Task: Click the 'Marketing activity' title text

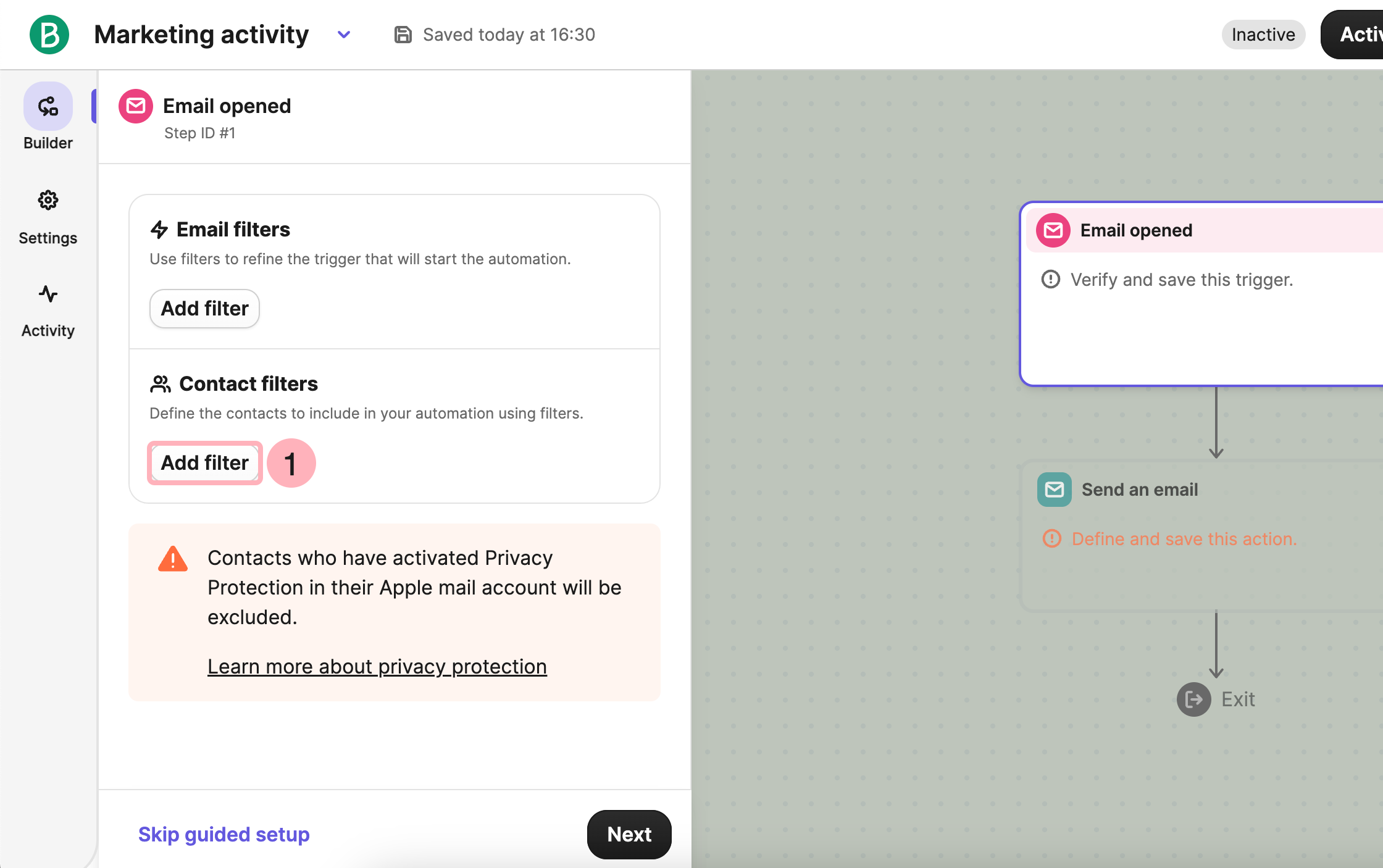Action: coord(201,35)
